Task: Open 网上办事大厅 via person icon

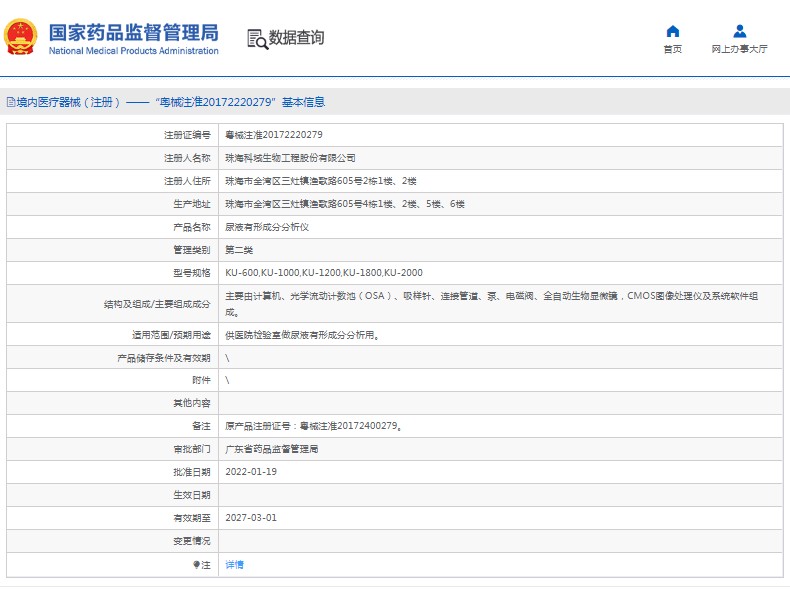Action: point(740,31)
